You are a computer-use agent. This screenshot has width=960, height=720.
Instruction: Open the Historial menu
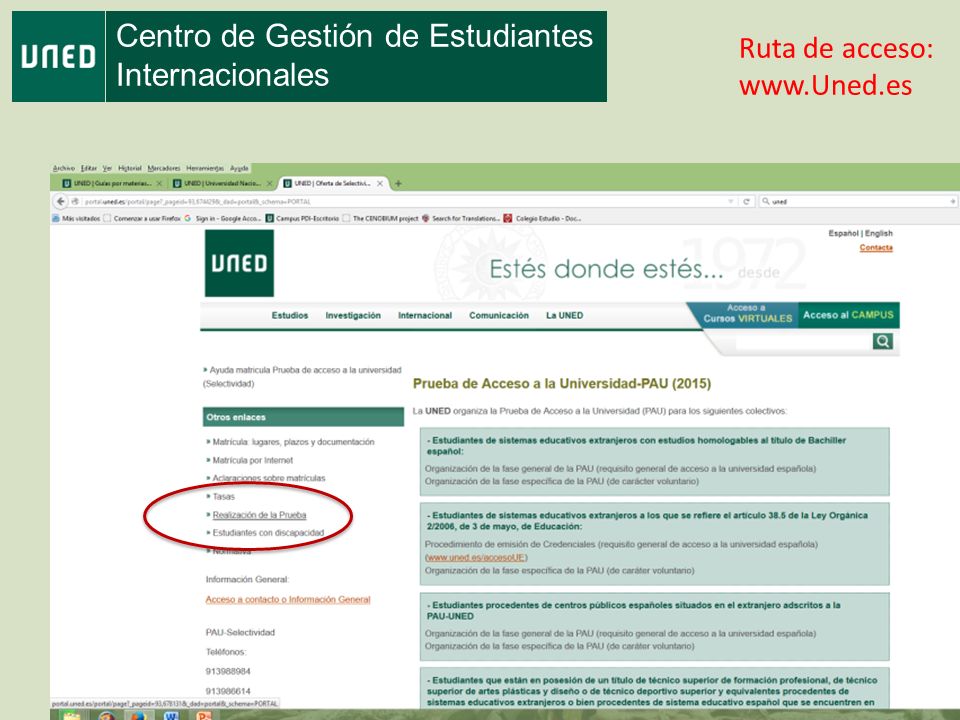click(130, 168)
